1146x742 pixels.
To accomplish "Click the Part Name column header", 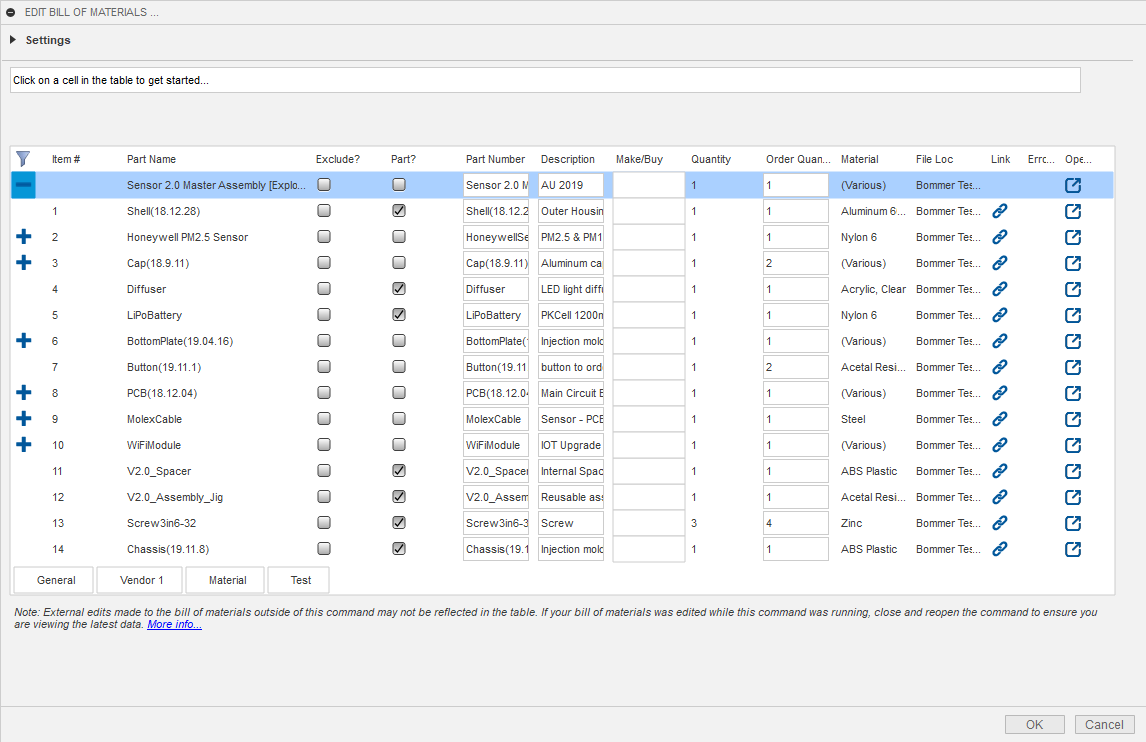I will [151, 159].
